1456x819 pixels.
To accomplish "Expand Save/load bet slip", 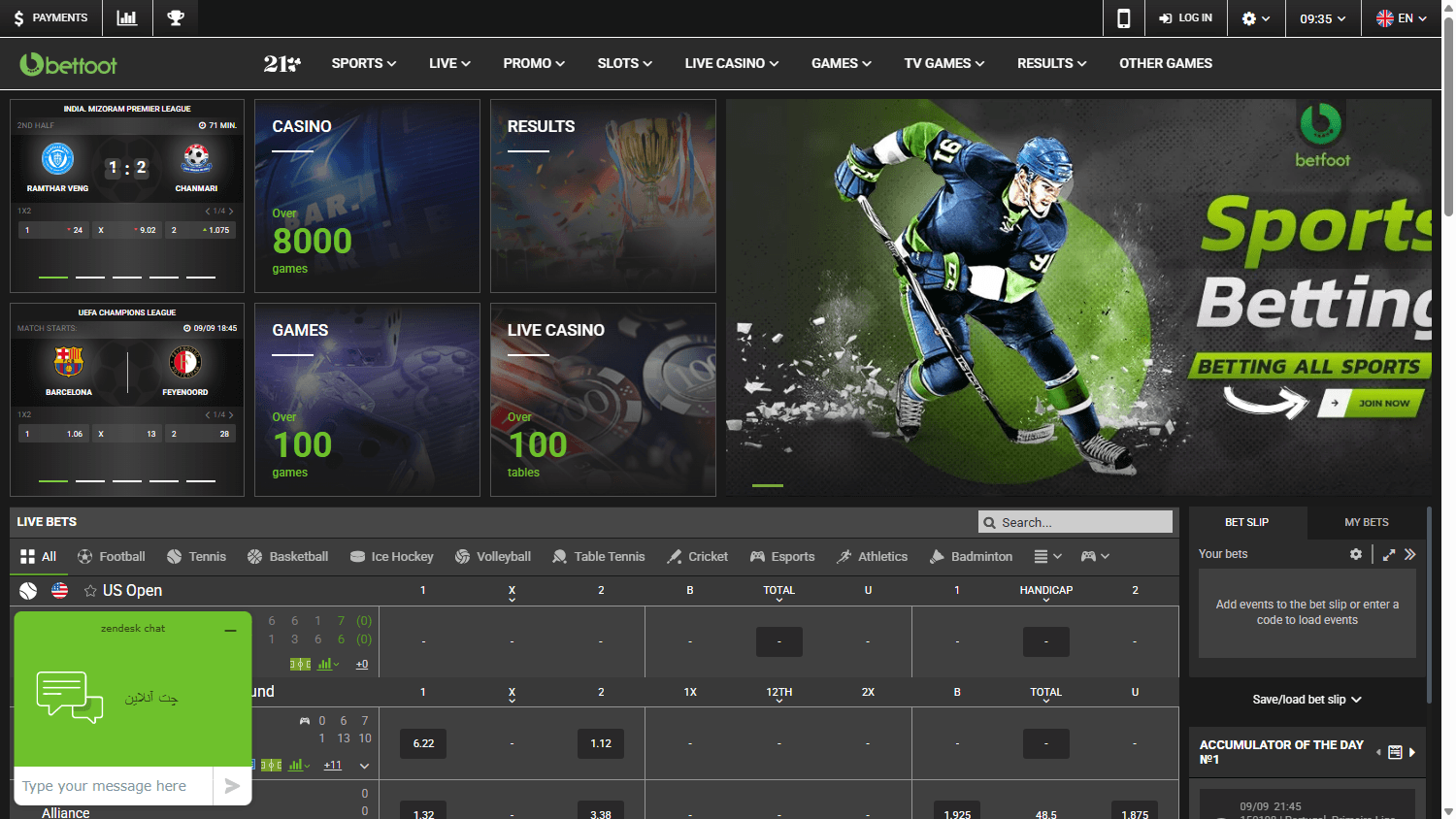I will (1307, 700).
